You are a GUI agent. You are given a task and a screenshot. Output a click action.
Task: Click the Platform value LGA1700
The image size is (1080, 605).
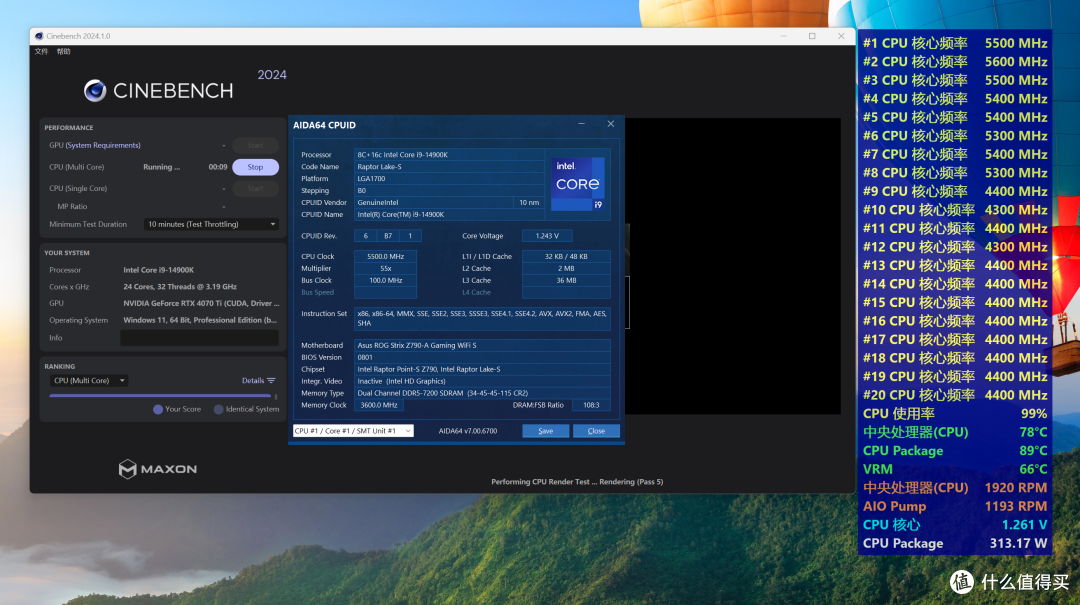tap(449, 178)
